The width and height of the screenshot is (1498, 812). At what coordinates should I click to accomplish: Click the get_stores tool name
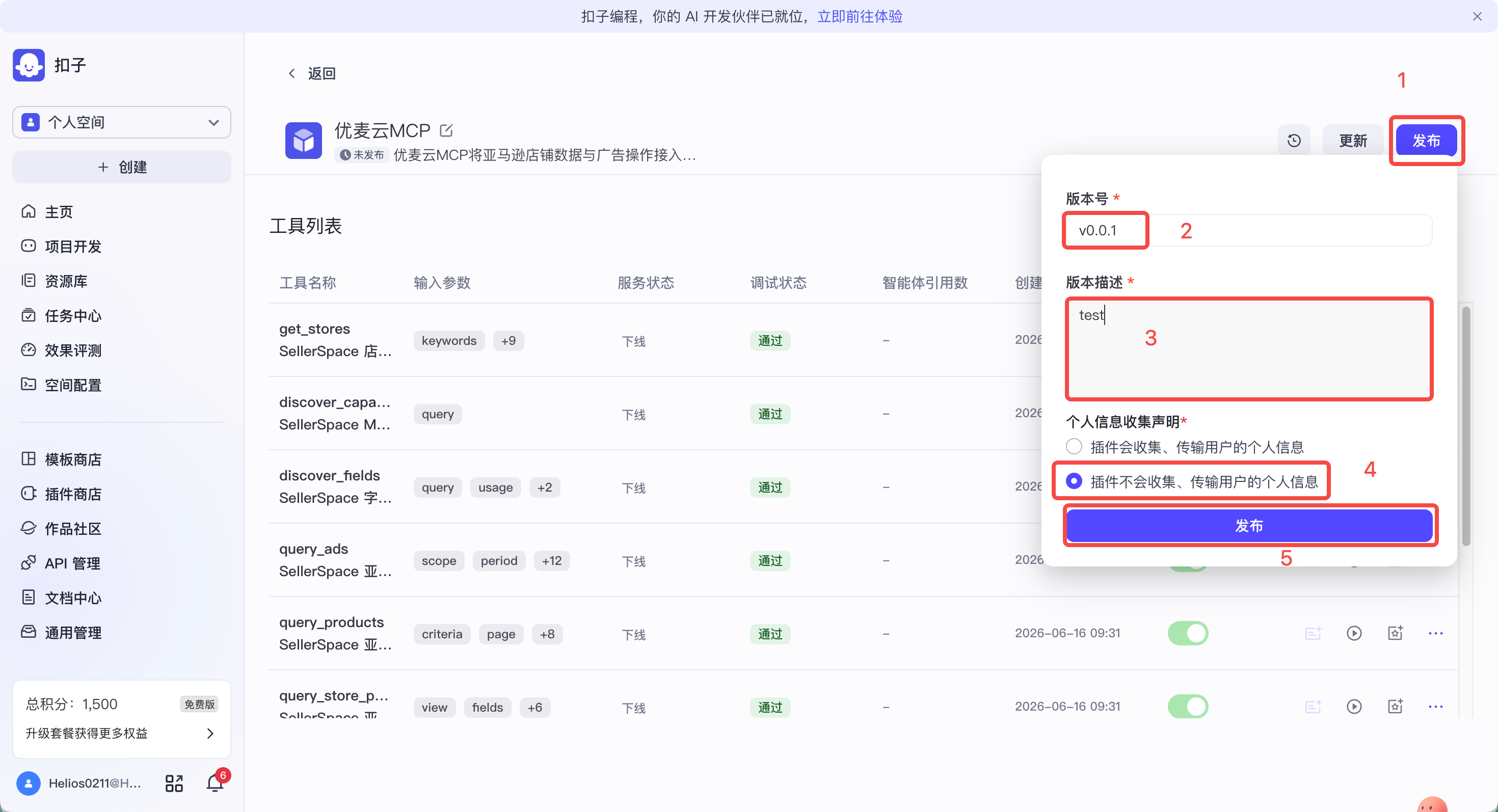[x=314, y=329]
